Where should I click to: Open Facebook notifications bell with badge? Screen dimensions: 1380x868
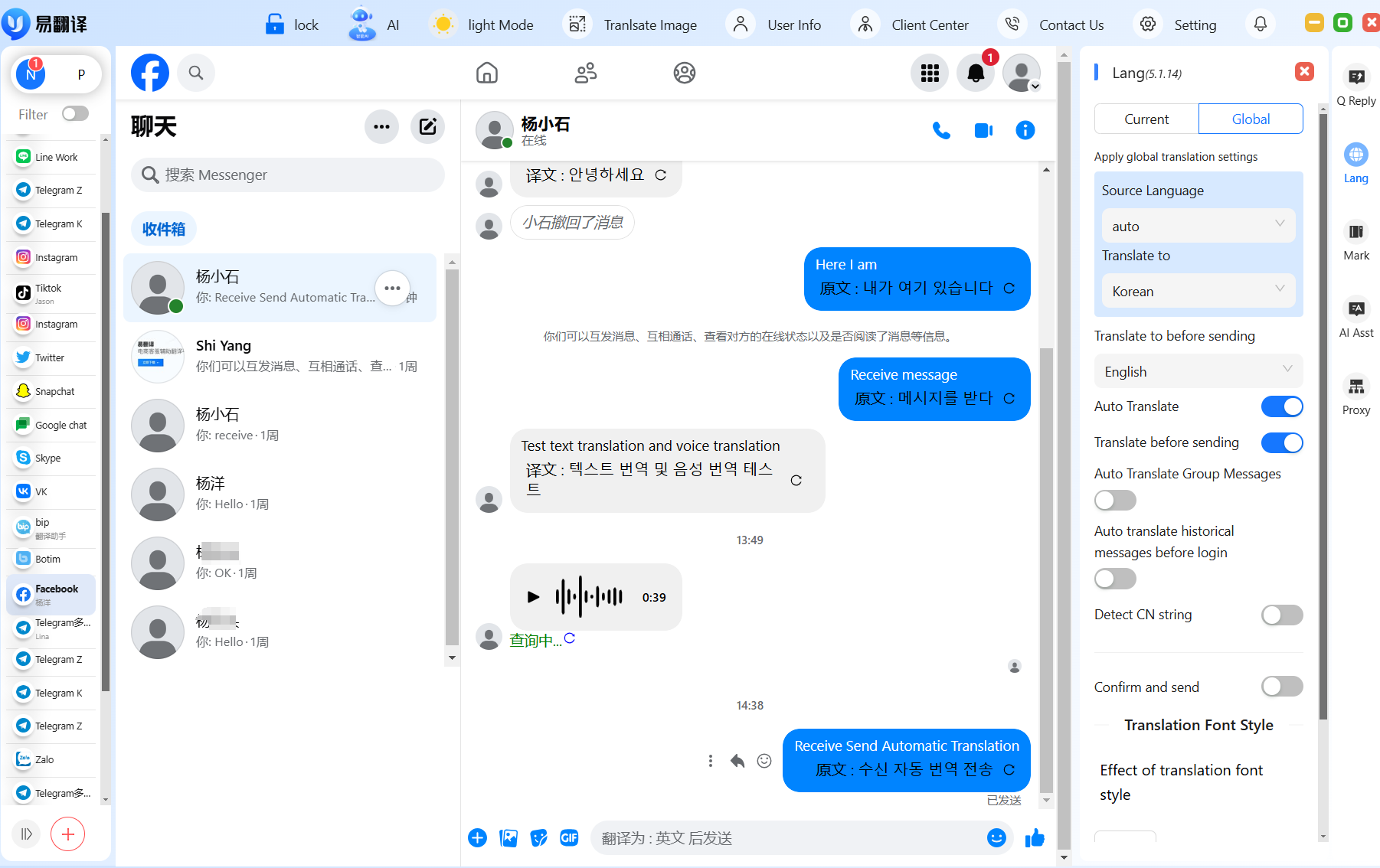tap(976, 73)
